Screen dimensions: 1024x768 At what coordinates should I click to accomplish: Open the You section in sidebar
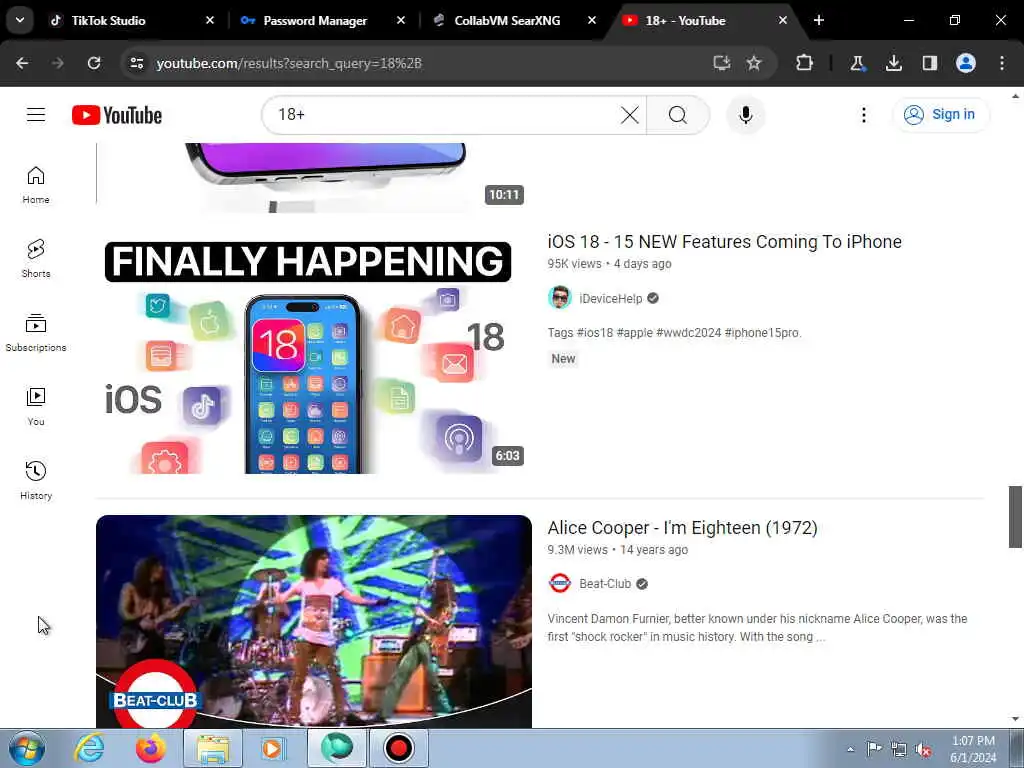(x=36, y=406)
